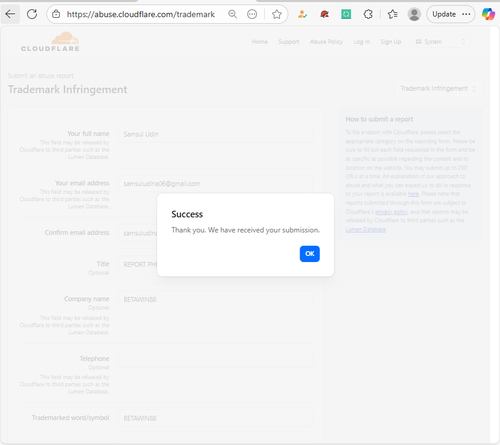Open the Lumen Database link in the sidebar

[x=365, y=230]
